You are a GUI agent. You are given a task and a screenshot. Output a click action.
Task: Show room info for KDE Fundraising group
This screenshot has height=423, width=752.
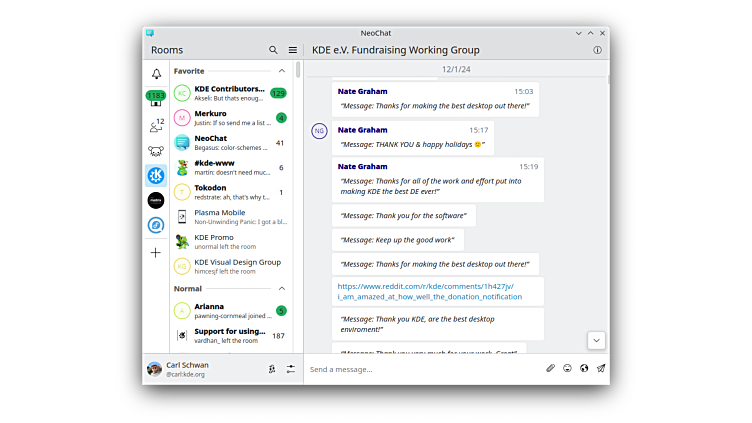(x=597, y=50)
